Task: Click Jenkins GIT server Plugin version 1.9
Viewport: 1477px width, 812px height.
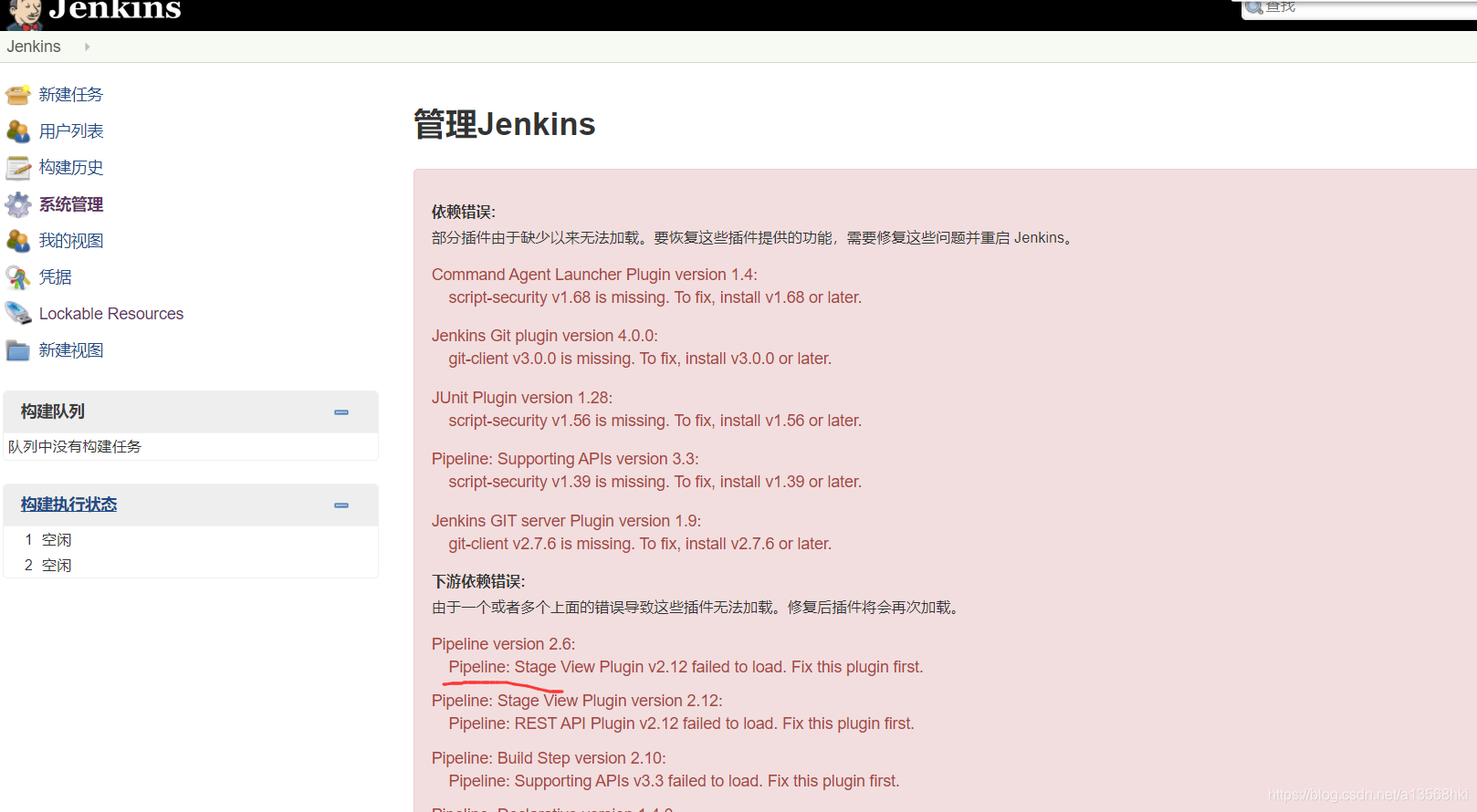Action: [x=566, y=521]
